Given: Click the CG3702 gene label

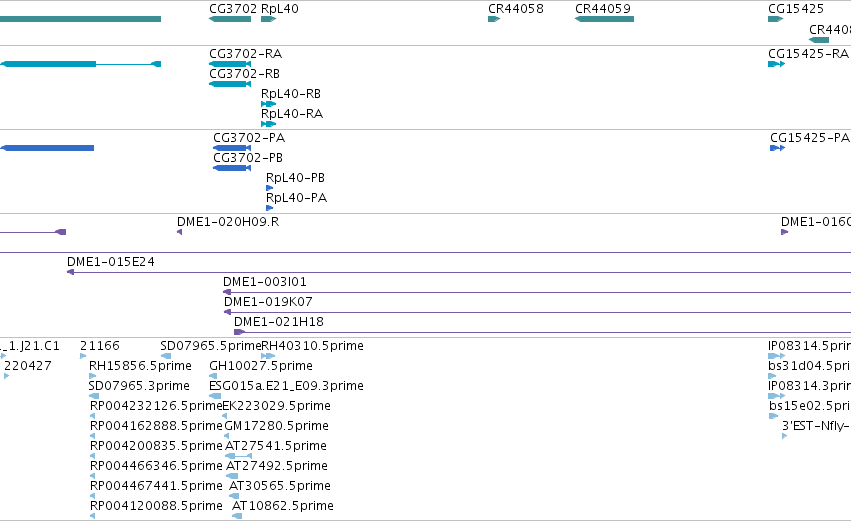Looking at the screenshot, I should click(x=233, y=9).
